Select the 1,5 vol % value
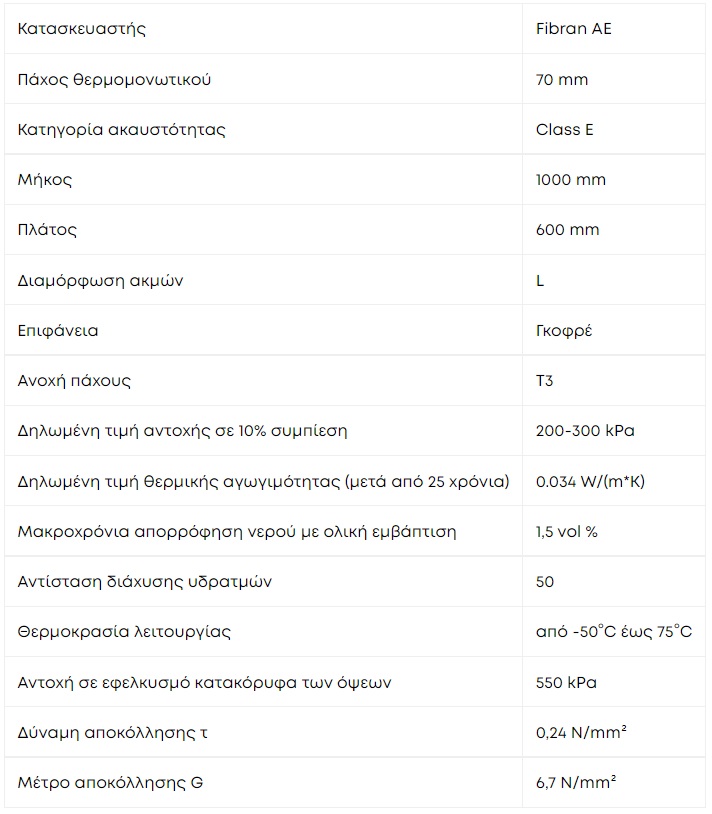The image size is (712, 814). click(x=567, y=532)
